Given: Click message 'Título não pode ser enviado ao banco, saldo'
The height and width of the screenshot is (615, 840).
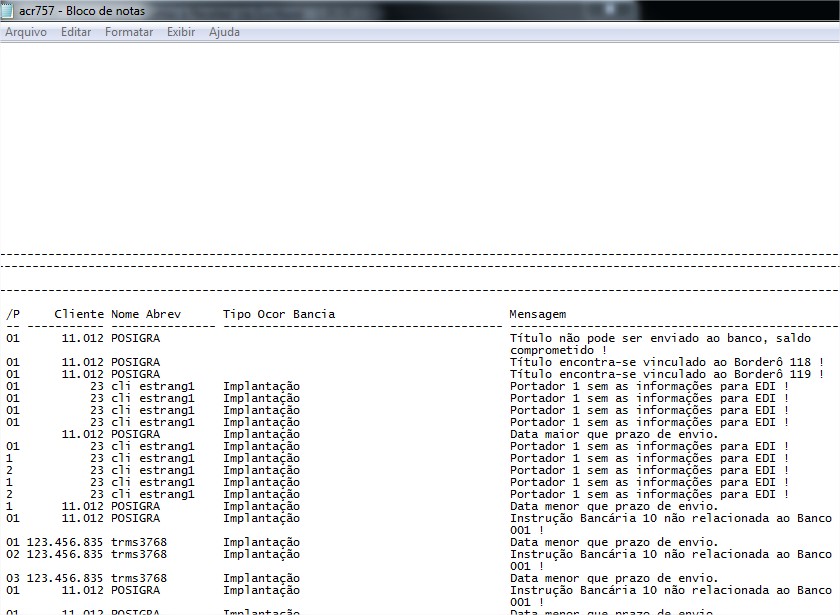Looking at the screenshot, I should coord(660,338).
